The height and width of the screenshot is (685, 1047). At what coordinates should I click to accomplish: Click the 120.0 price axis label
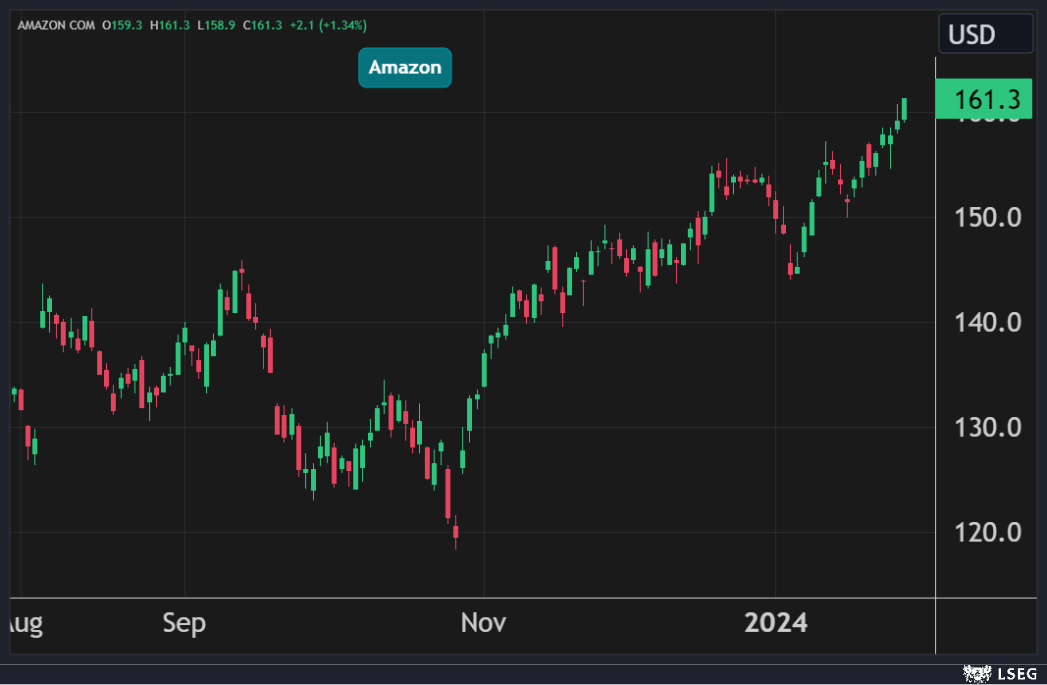pos(985,532)
